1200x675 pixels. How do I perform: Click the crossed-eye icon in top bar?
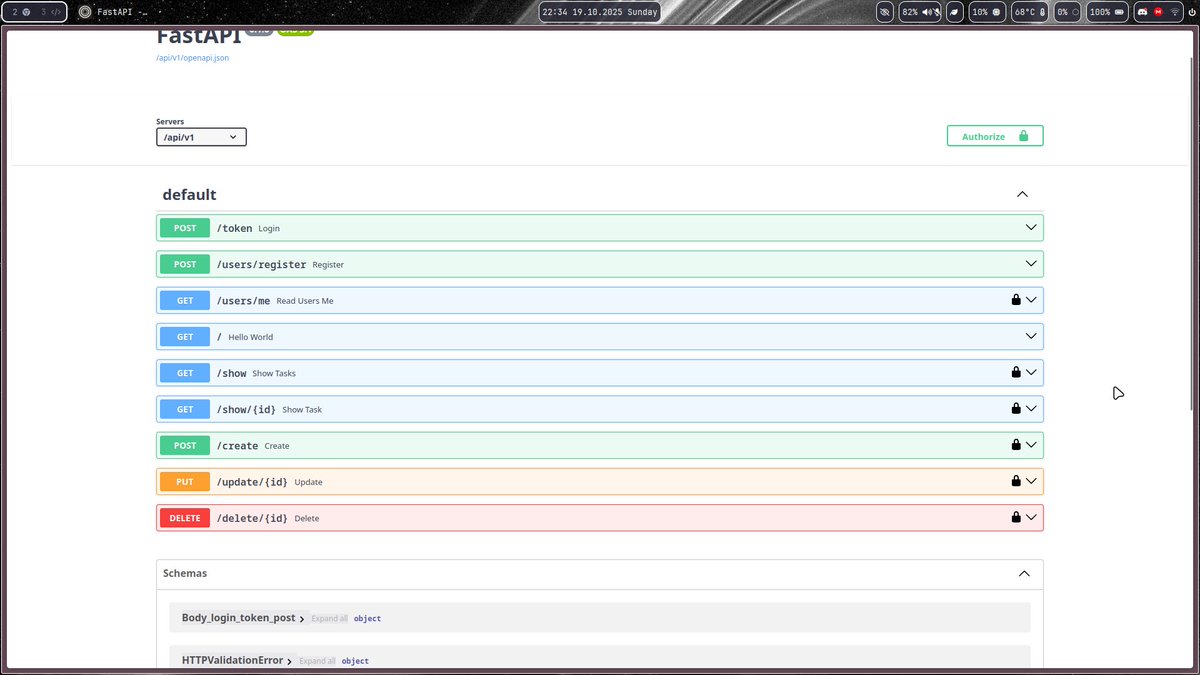pos(885,12)
